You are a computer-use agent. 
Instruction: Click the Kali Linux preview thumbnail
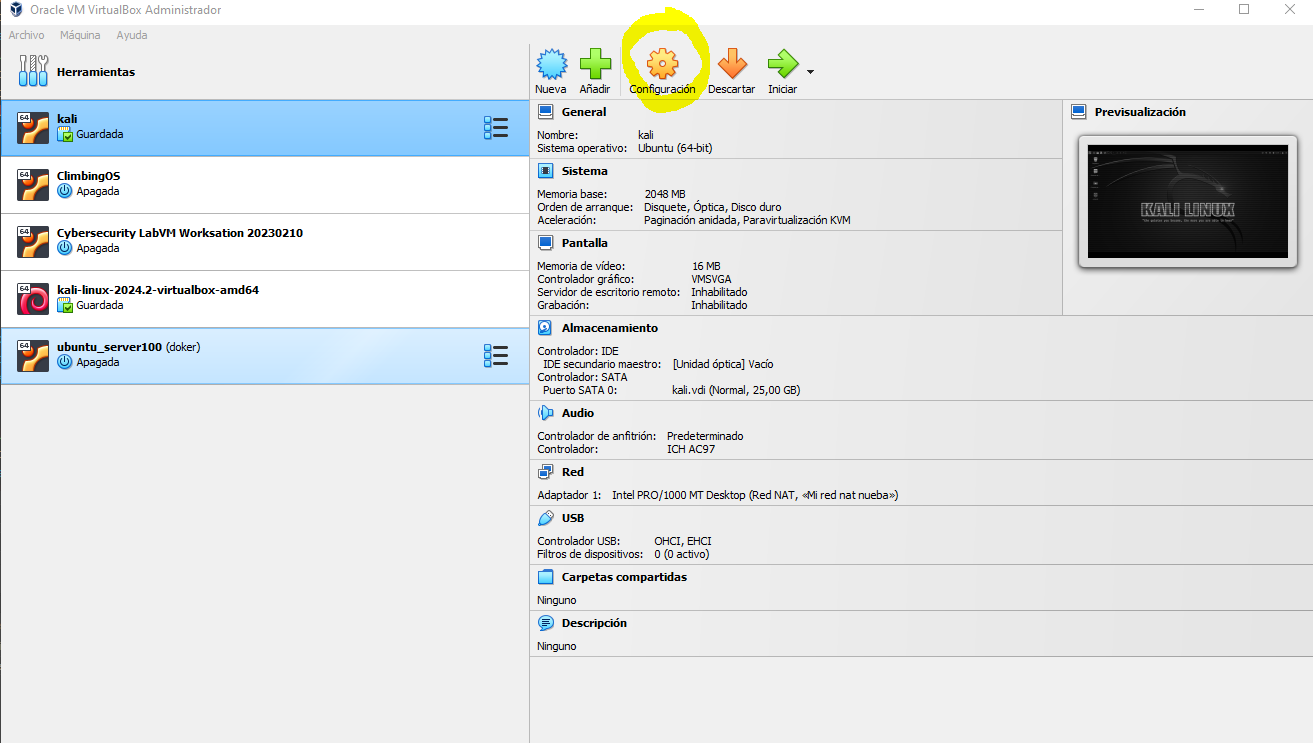[x=1187, y=202]
